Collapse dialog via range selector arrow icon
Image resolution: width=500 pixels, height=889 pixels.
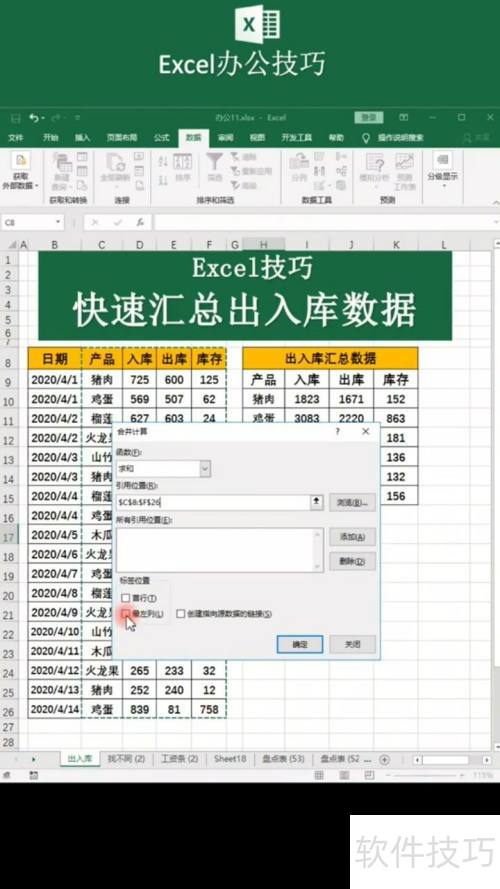click(x=316, y=502)
